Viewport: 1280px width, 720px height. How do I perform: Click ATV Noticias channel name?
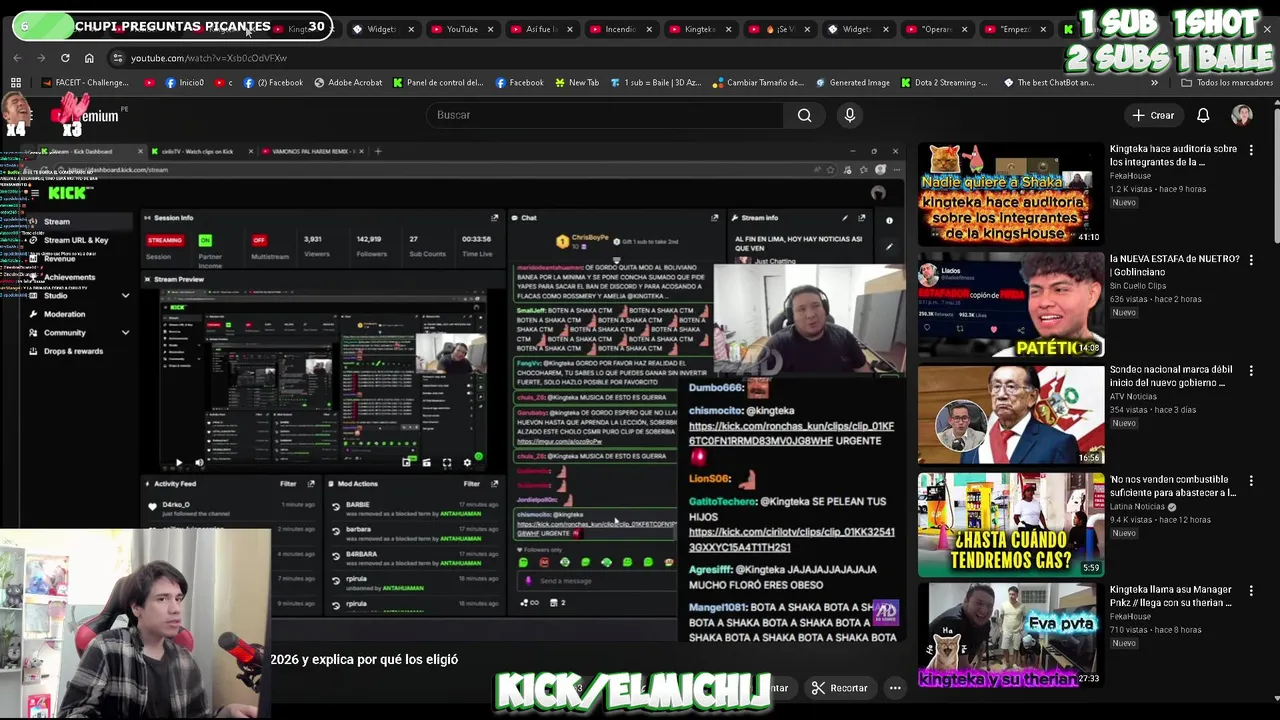coord(1138,396)
